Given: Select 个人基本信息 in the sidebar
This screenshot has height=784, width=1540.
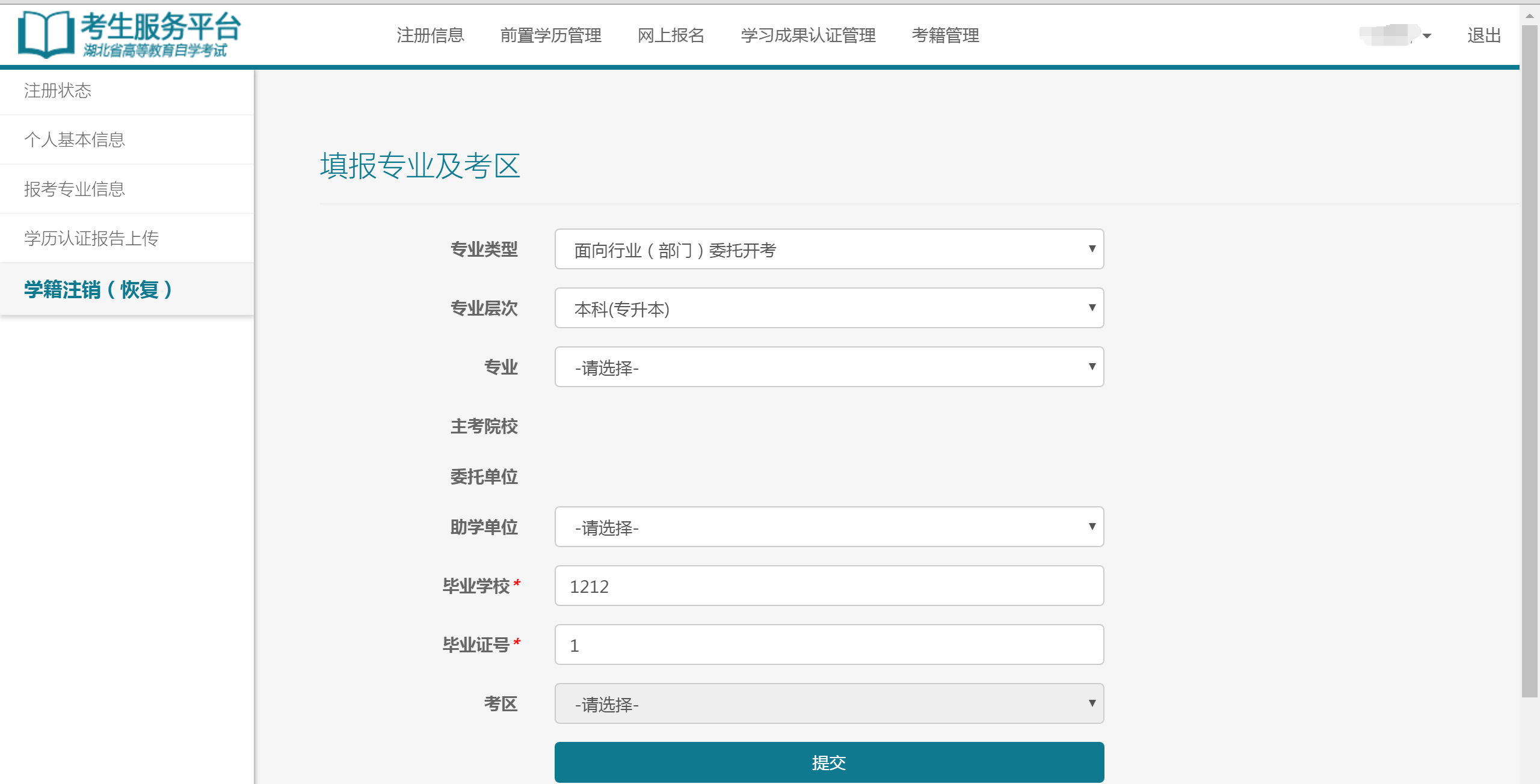Looking at the screenshot, I should click(x=127, y=139).
